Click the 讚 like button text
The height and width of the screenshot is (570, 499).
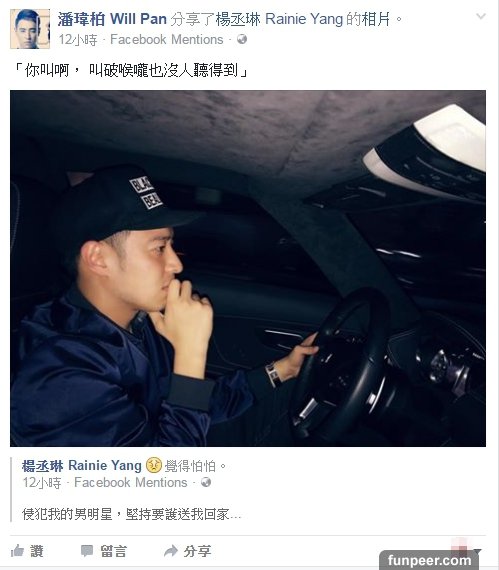pos(37,551)
